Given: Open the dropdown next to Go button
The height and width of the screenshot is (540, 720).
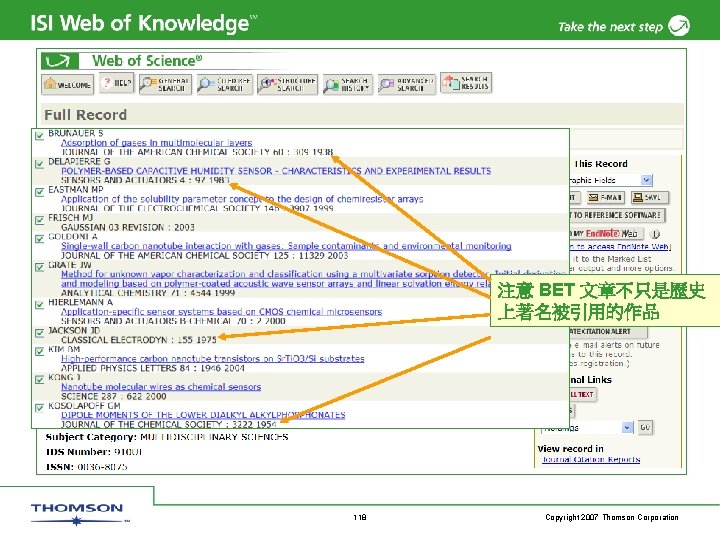Looking at the screenshot, I should [x=627, y=428].
